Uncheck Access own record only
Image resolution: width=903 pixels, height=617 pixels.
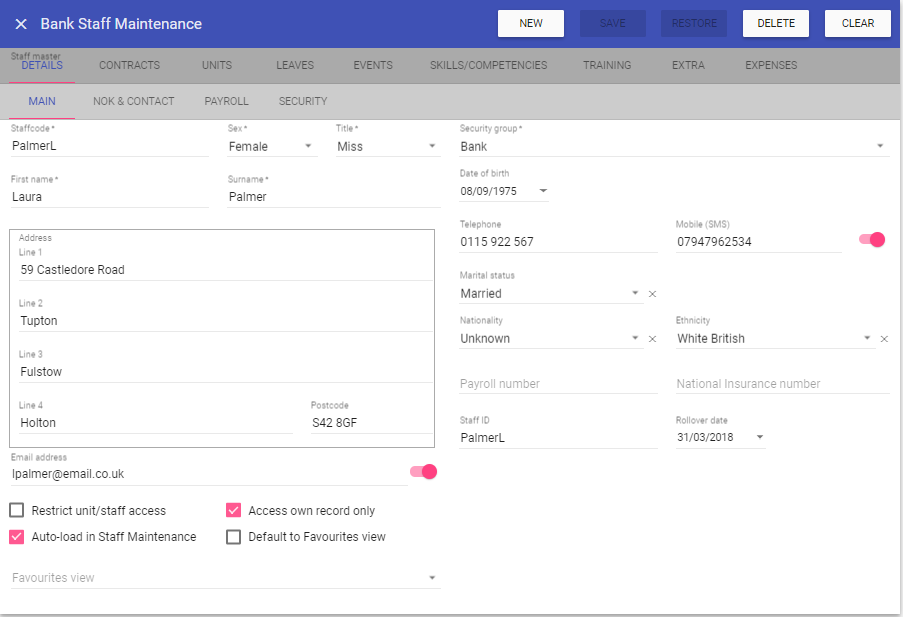click(x=234, y=511)
